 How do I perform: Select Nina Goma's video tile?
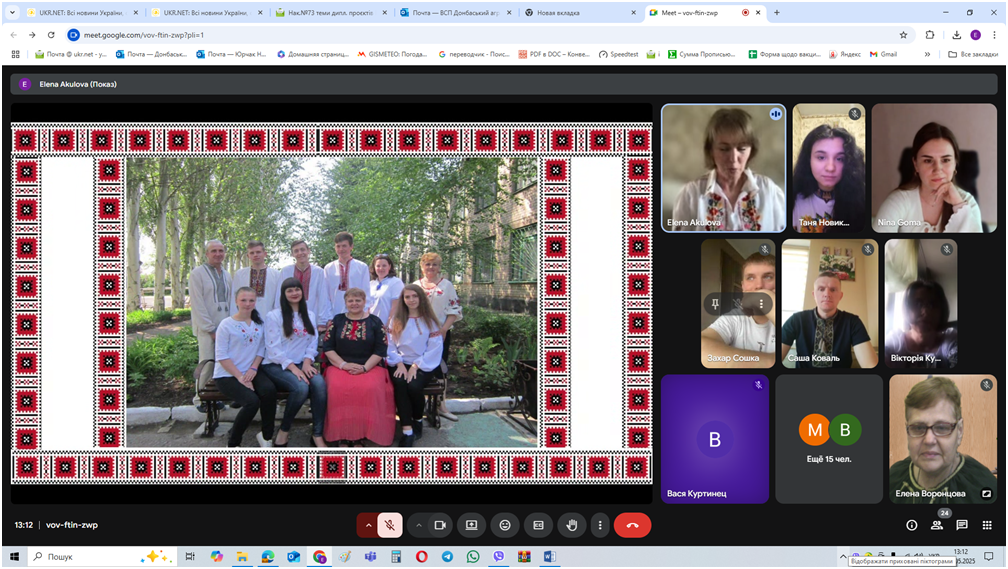tap(934, 168)
